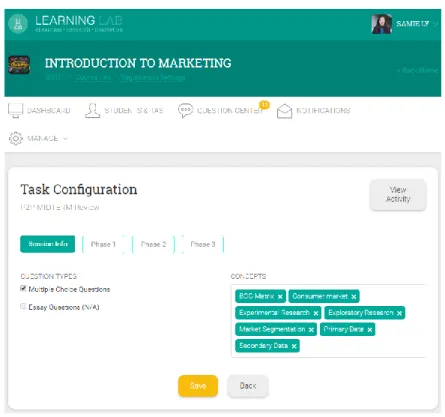Image resolution: width=445 pixels, height=417 pixels.
Task: Click the Notifications envelope icon
Action: click(284, 111)
